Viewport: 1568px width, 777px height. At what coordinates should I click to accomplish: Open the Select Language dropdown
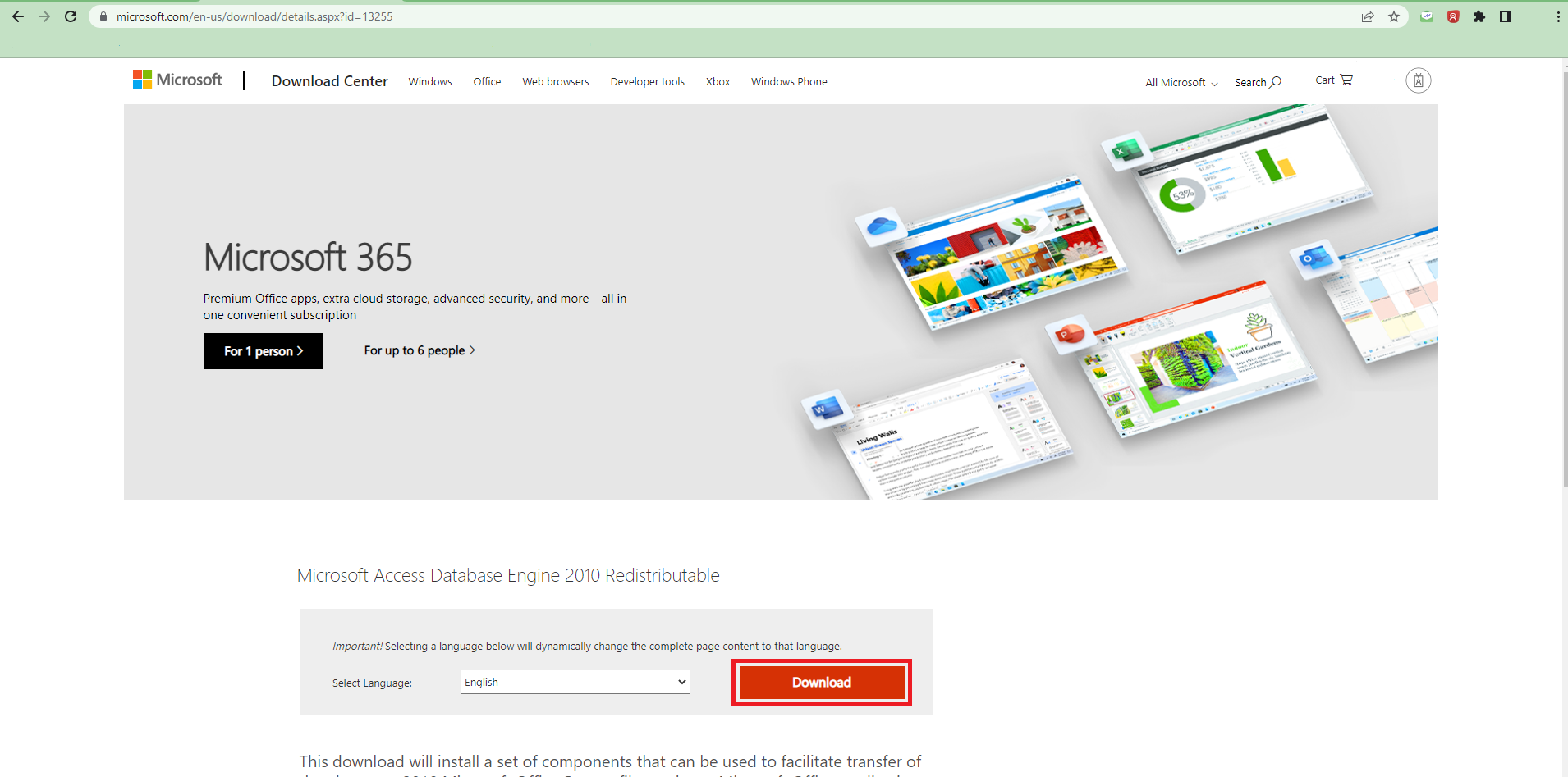tap(575, 682)
